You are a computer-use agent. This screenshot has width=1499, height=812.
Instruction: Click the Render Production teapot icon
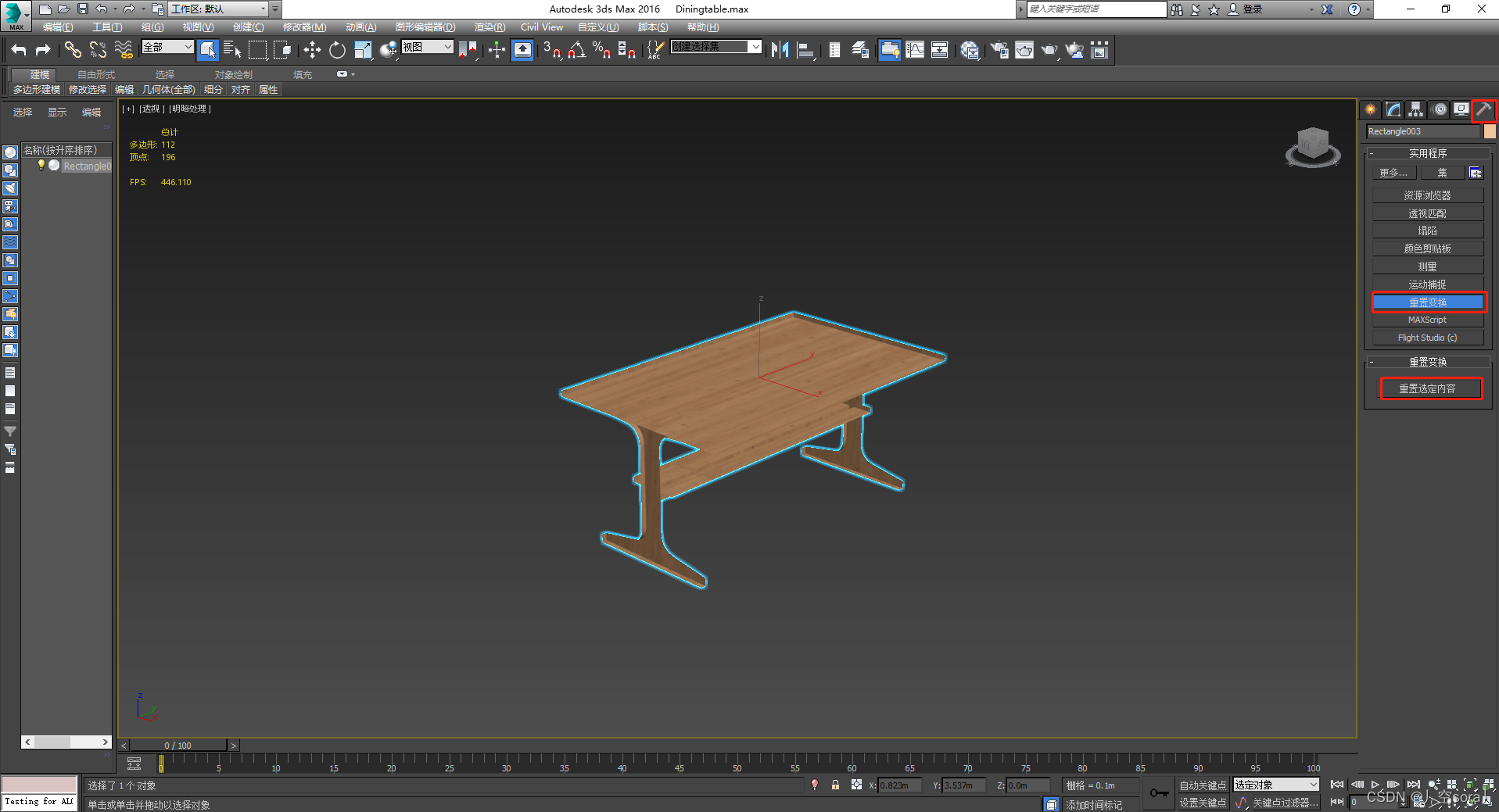(1050, 49)
